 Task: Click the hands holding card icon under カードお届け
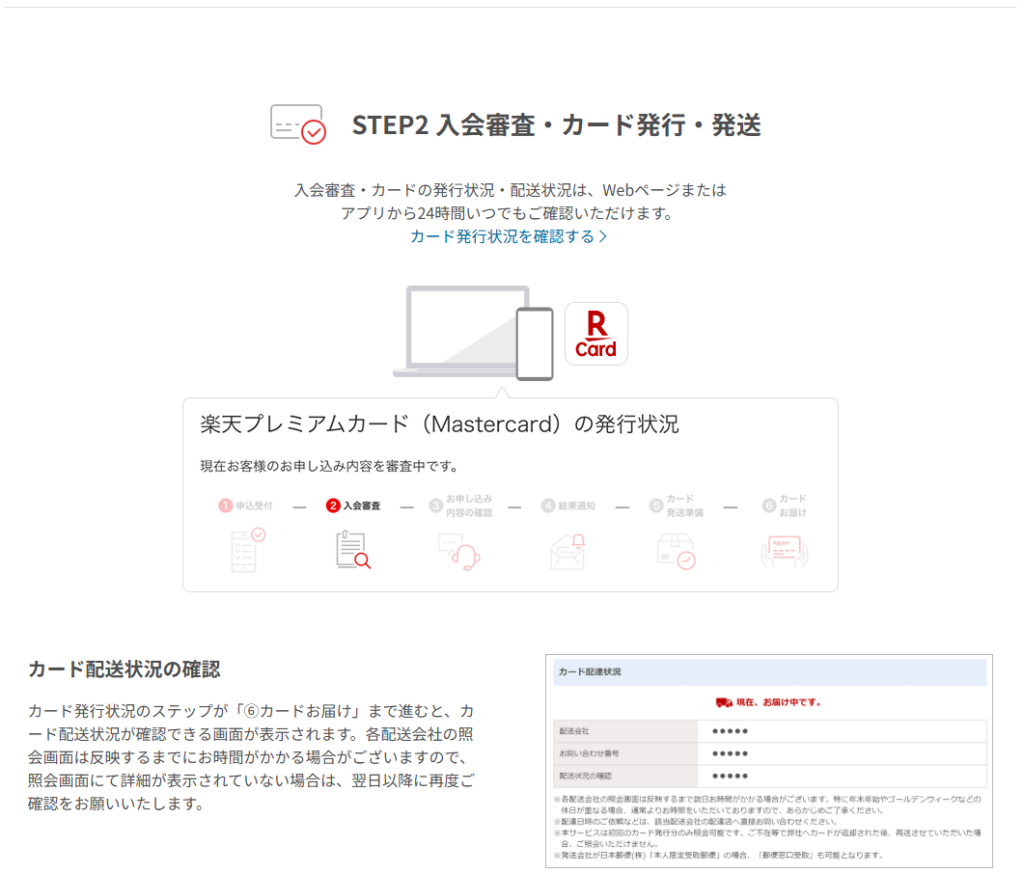(784, 552)
